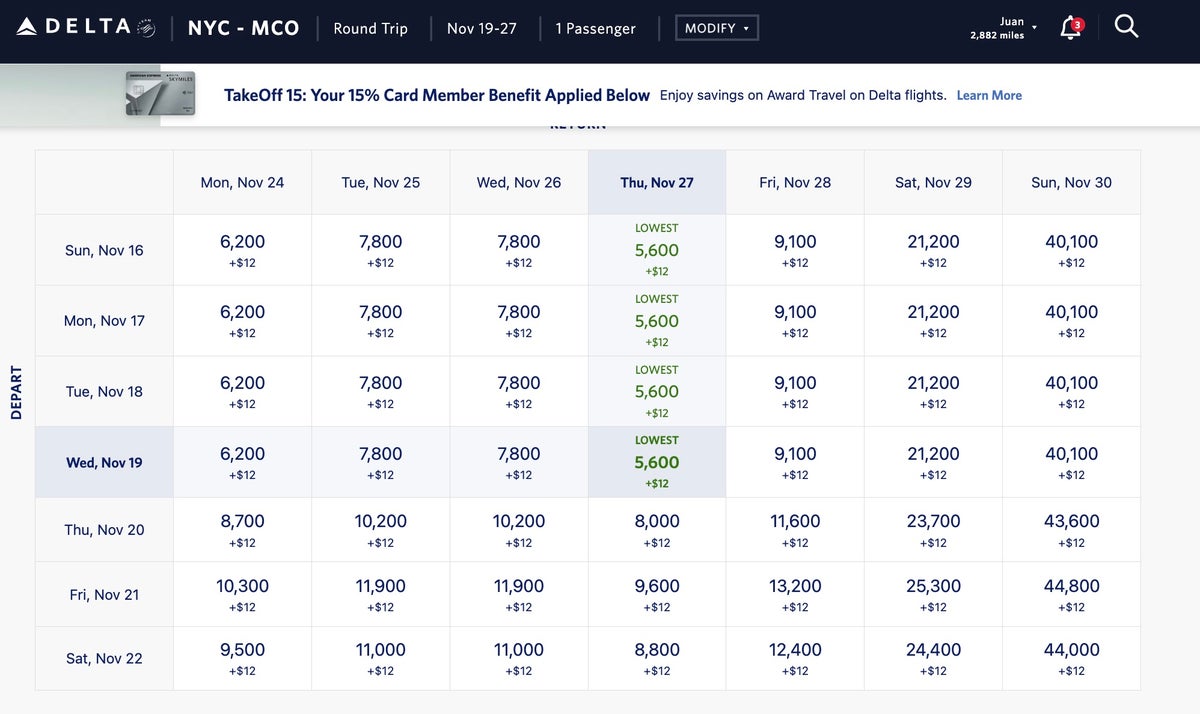This screenshot has width=1200, height=714.
Task: Click the SkyMiles credit card image
Action: click(160, 94)
